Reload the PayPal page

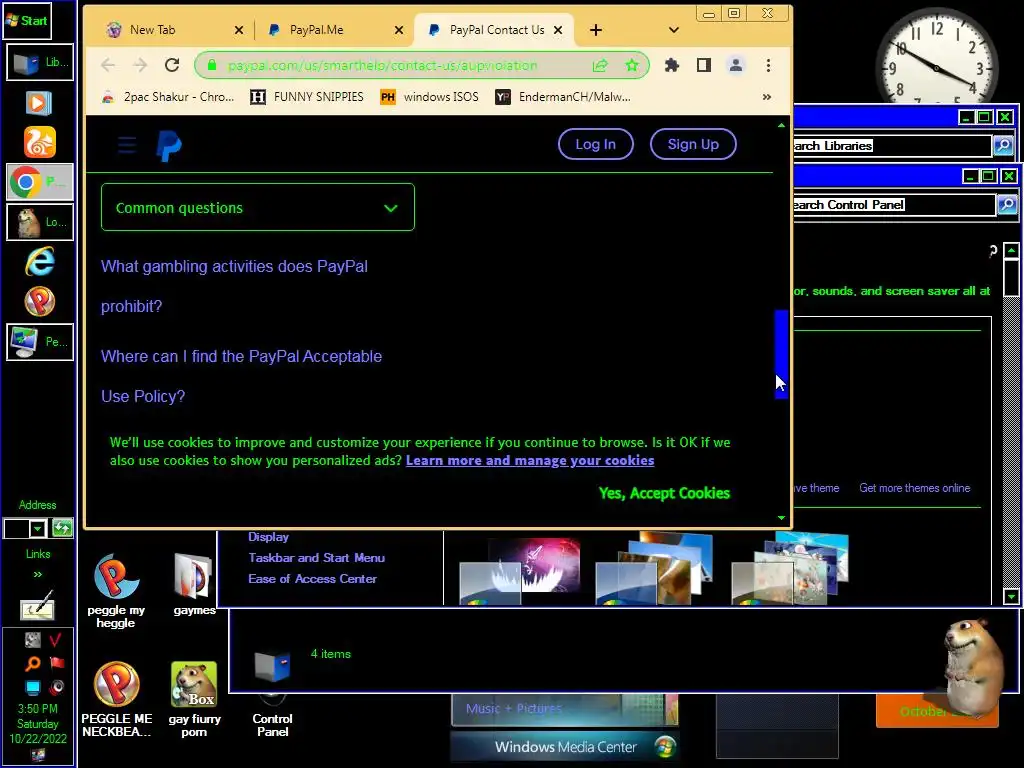[x=172, y=65]
